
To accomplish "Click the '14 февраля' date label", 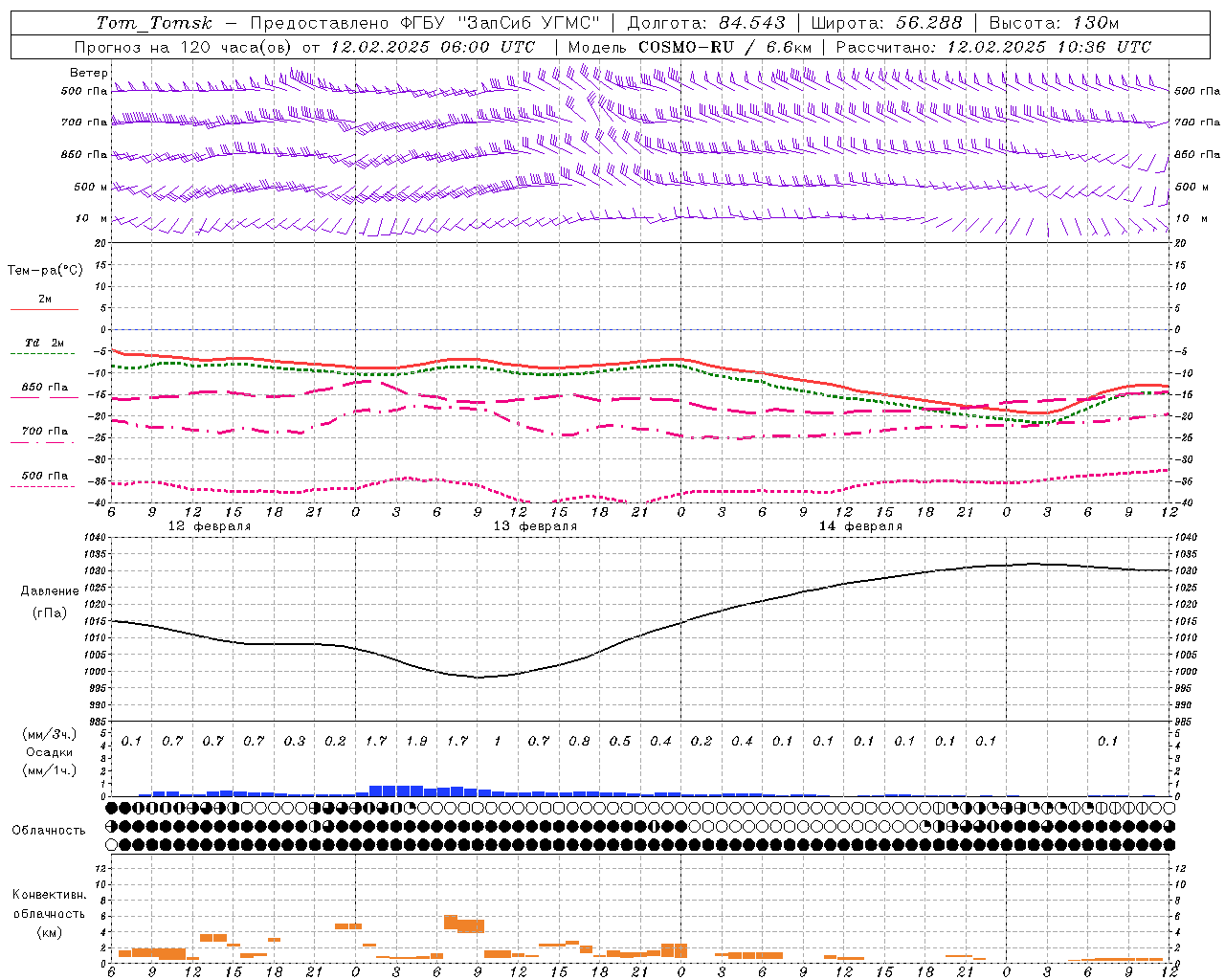I will tap(860, 526).
